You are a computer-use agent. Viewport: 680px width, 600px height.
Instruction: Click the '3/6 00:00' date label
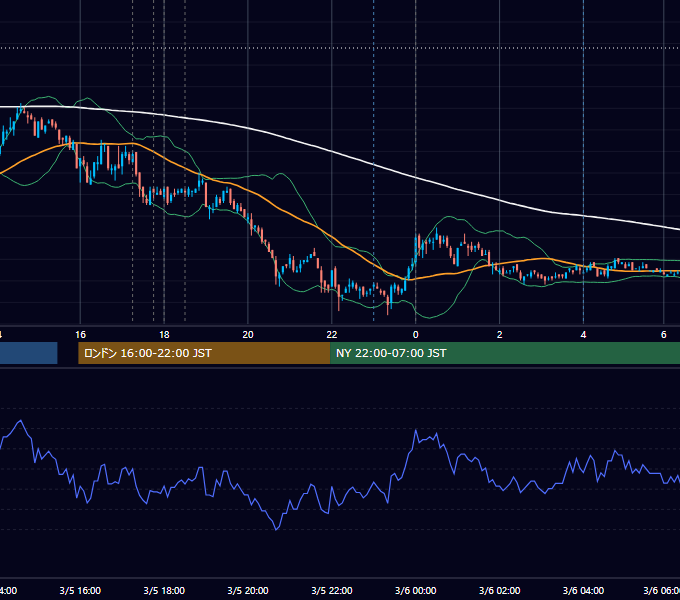pyautogui.click(x=415, y=590)
